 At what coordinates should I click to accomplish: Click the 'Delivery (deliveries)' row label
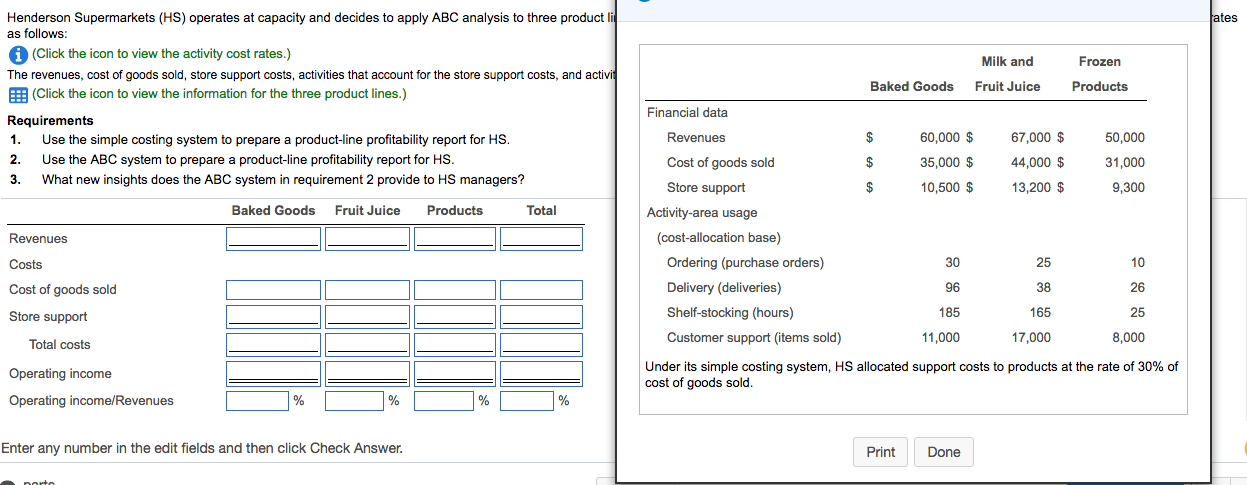point(724,288)
